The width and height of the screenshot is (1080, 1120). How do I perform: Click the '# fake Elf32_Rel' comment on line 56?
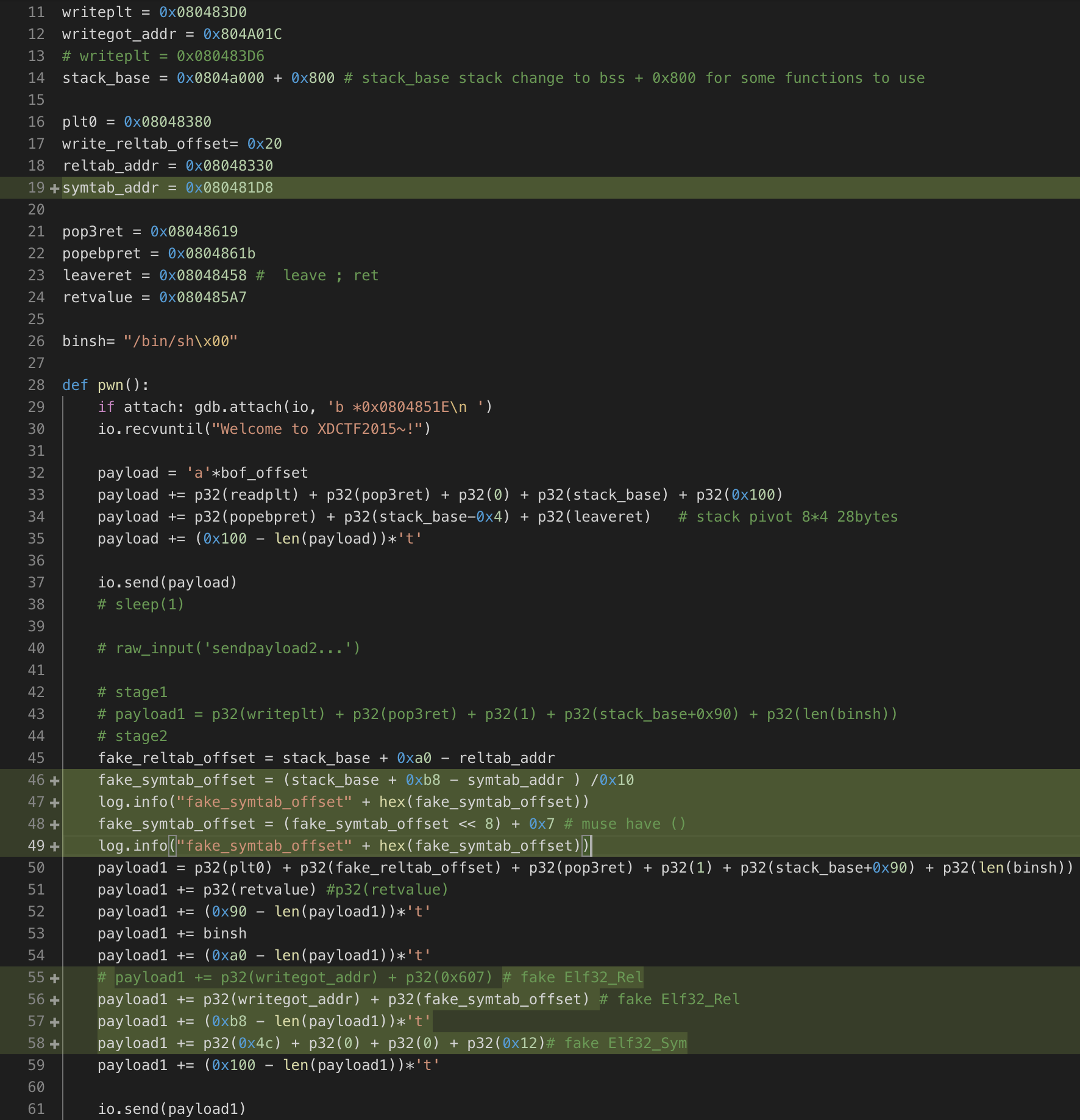coord(670,999)
